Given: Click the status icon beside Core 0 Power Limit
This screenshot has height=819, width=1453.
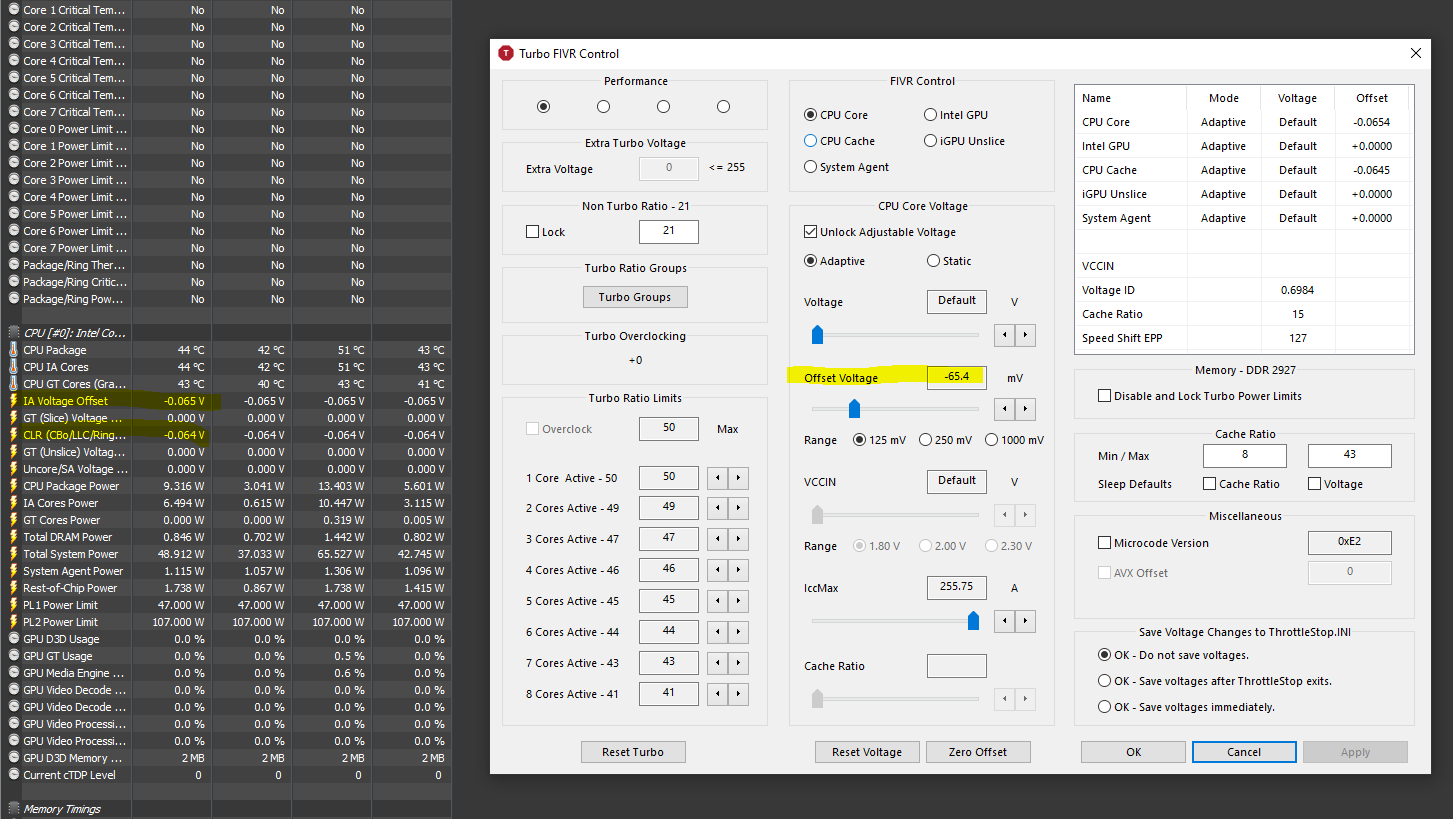Looking at the screenshot, I should coord(14,129).
